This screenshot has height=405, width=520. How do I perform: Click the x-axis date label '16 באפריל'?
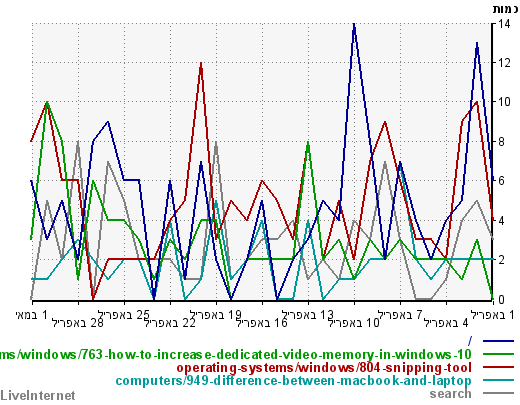(x=262, y=323)
